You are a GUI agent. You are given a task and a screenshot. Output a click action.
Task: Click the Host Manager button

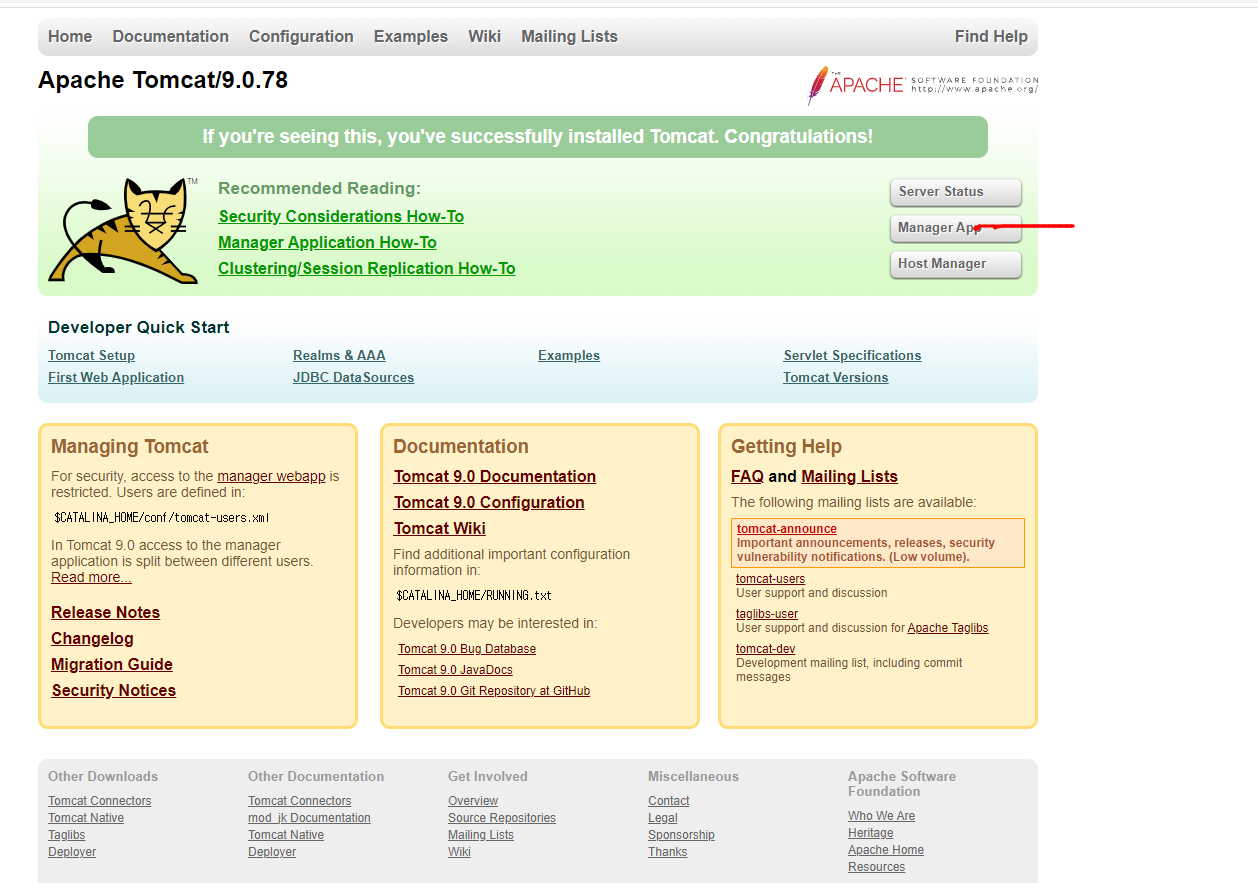pos(956,264)
